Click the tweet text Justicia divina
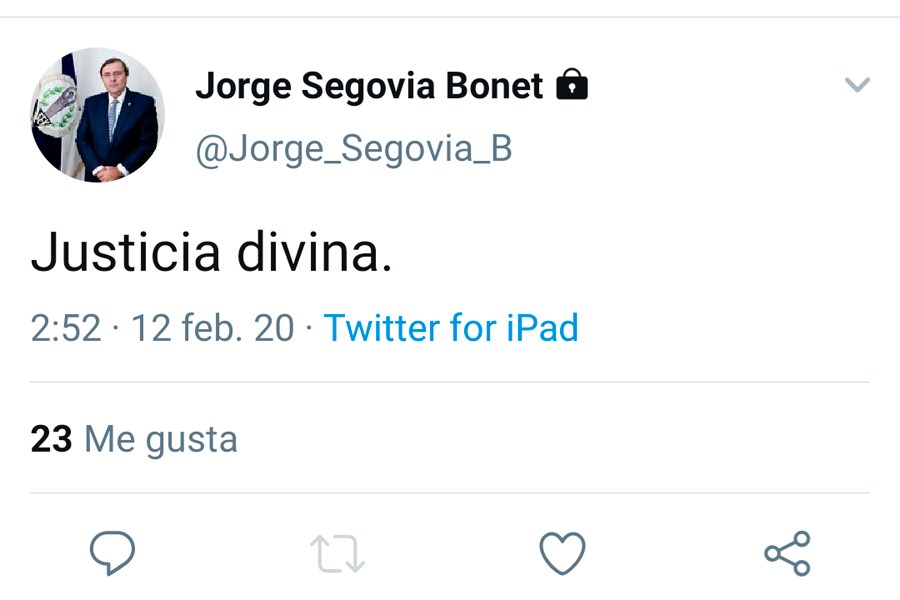This screenshot has width=900, height=600. (x=212, y=254)
